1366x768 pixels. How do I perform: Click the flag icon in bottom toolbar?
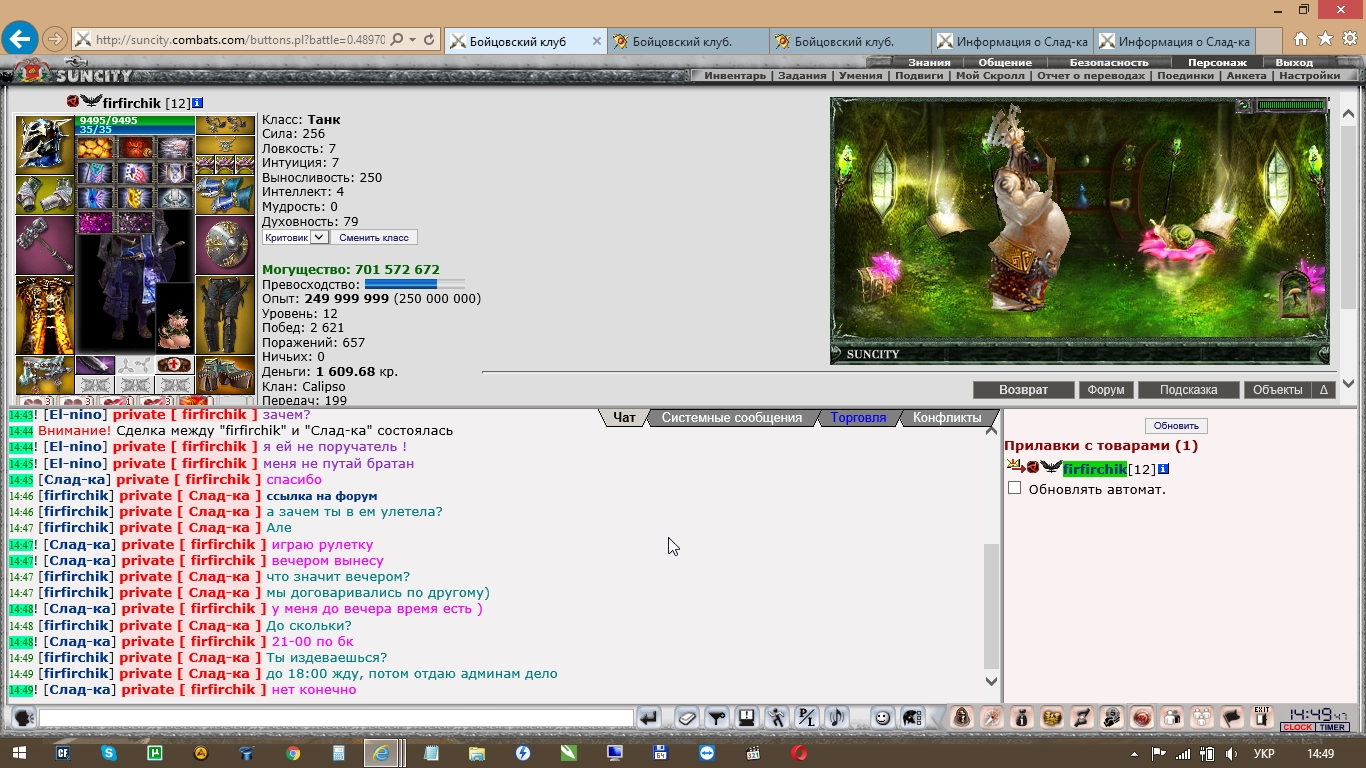point(1231,717)
